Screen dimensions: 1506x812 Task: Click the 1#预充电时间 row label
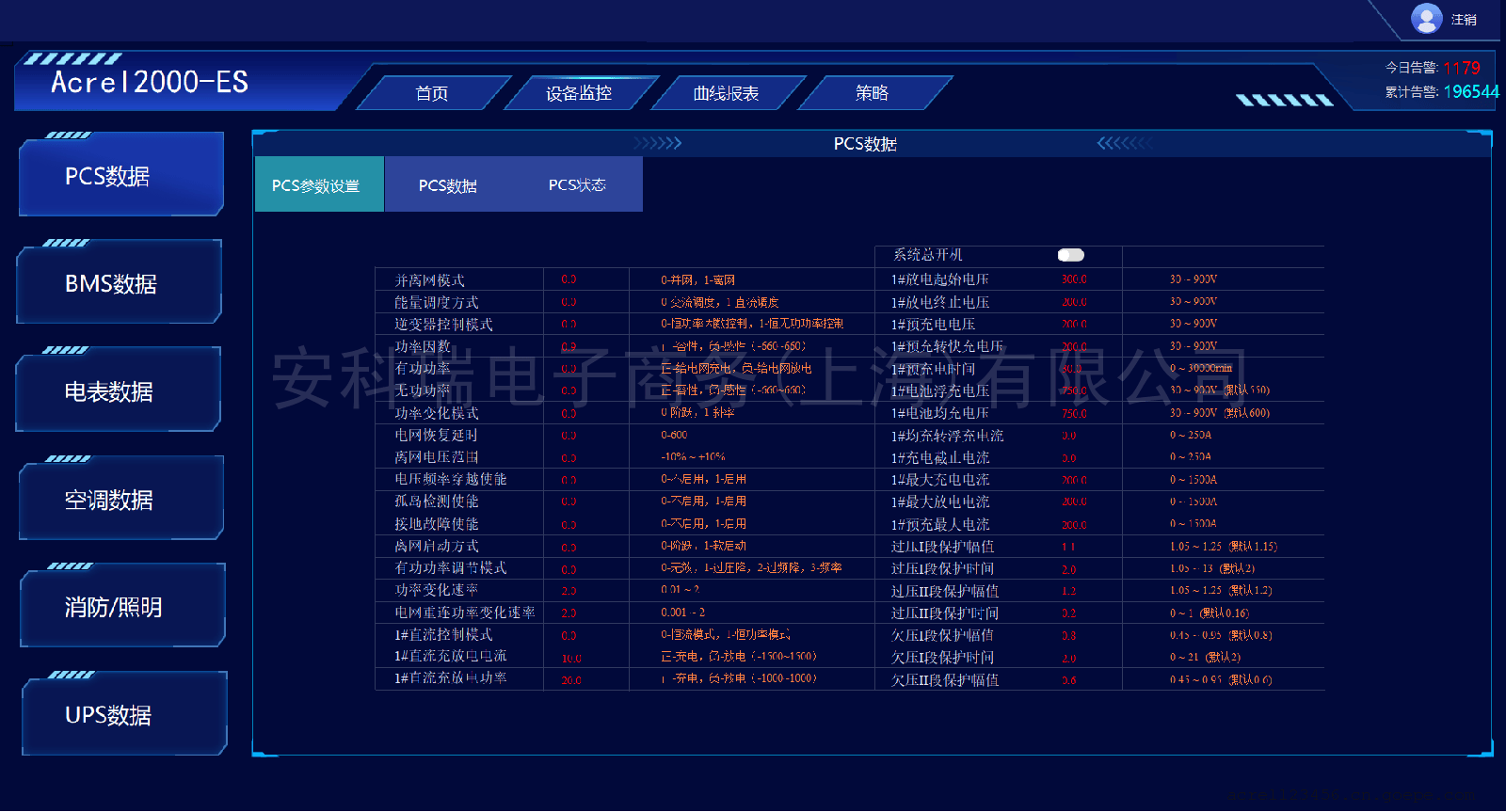pos(933,369)
